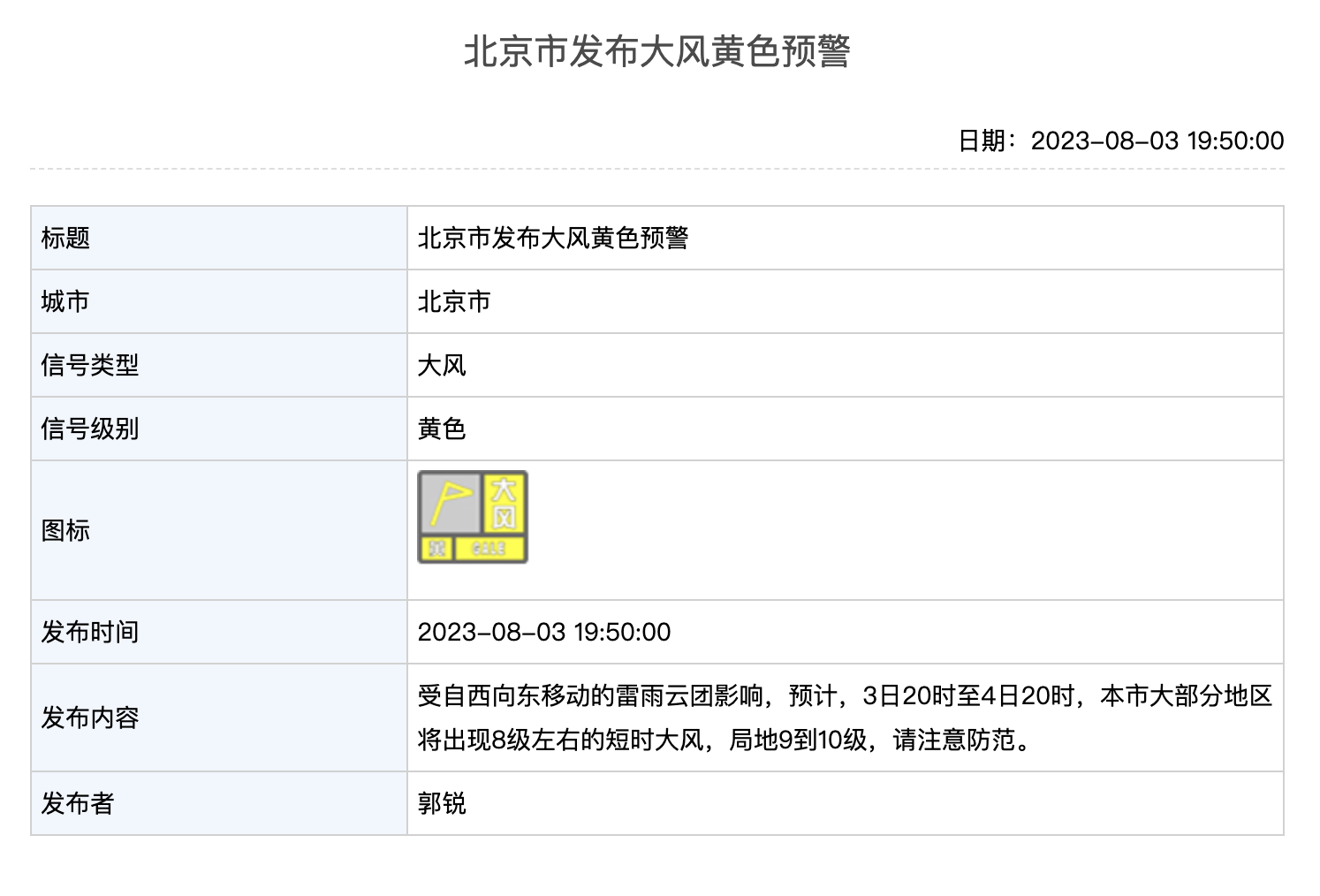
Task: Select the 发布时间 row label
Action: point(90,632)
